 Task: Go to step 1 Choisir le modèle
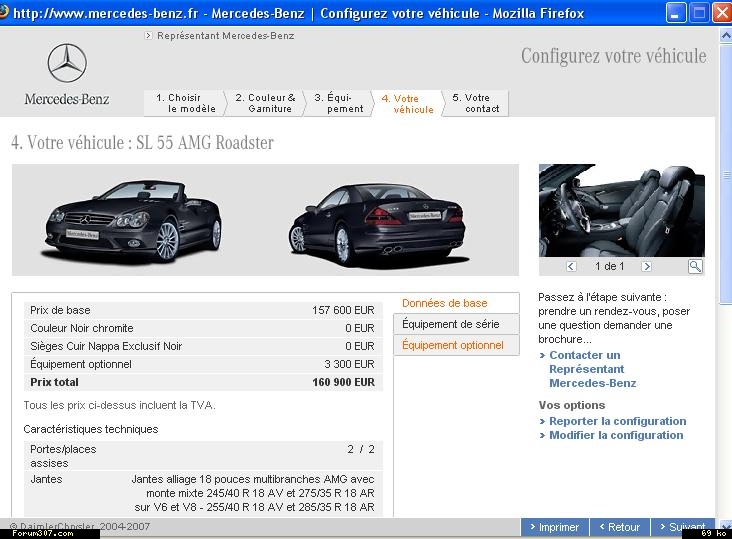[x=186, y=103]
